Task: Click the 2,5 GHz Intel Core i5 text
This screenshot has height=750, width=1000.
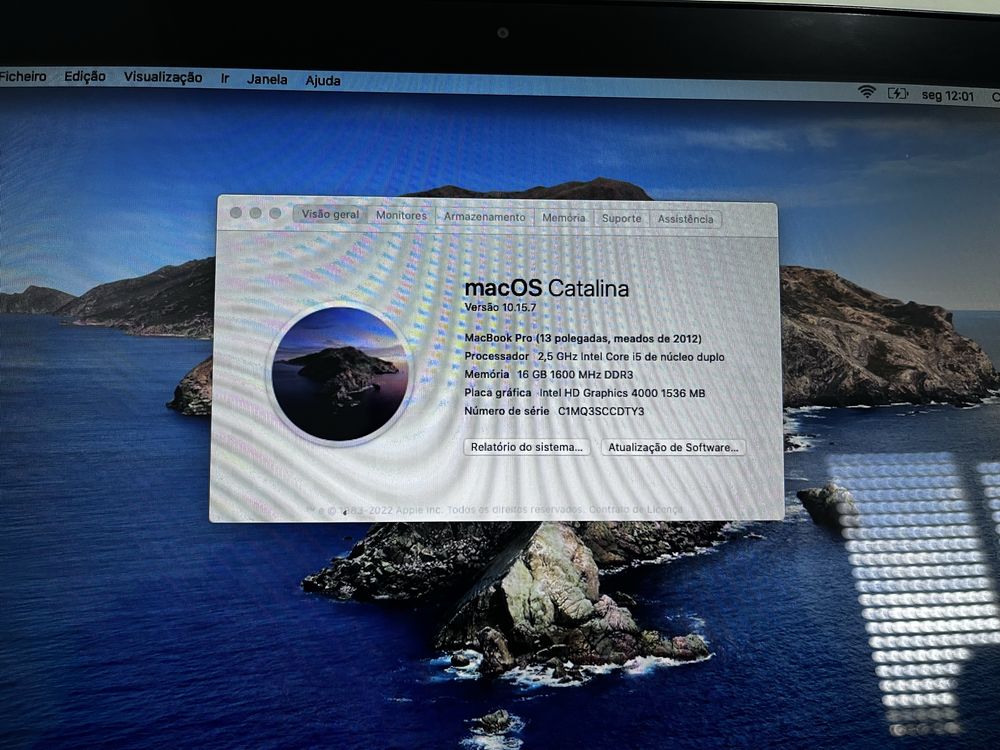Action: pyautogui.click(x=631, y=357)
